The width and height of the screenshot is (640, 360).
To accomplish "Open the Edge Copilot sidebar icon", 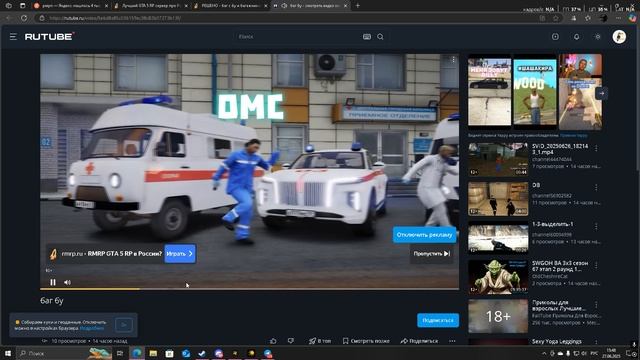I will [x=633, y=18].
